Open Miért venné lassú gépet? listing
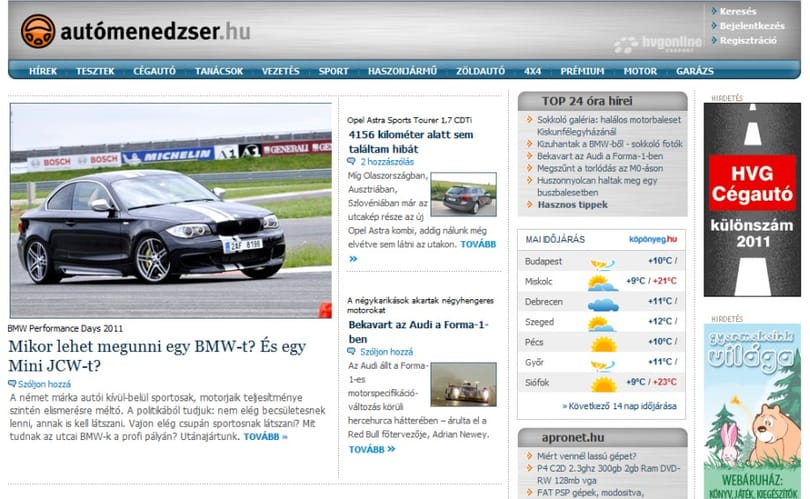The height and width of the screenshot is (499, 810). pyautogui.click(x=586, y=456)
